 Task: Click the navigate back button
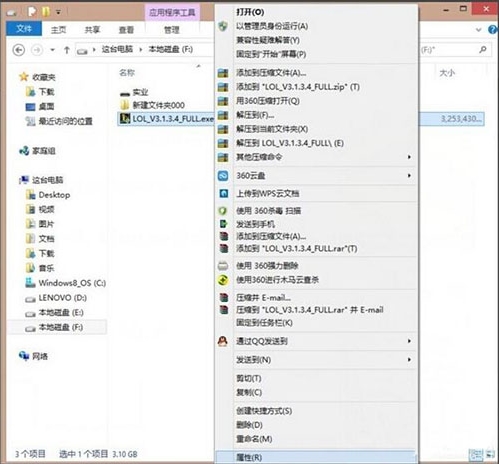pyautogui.click(x=19, y=50)
